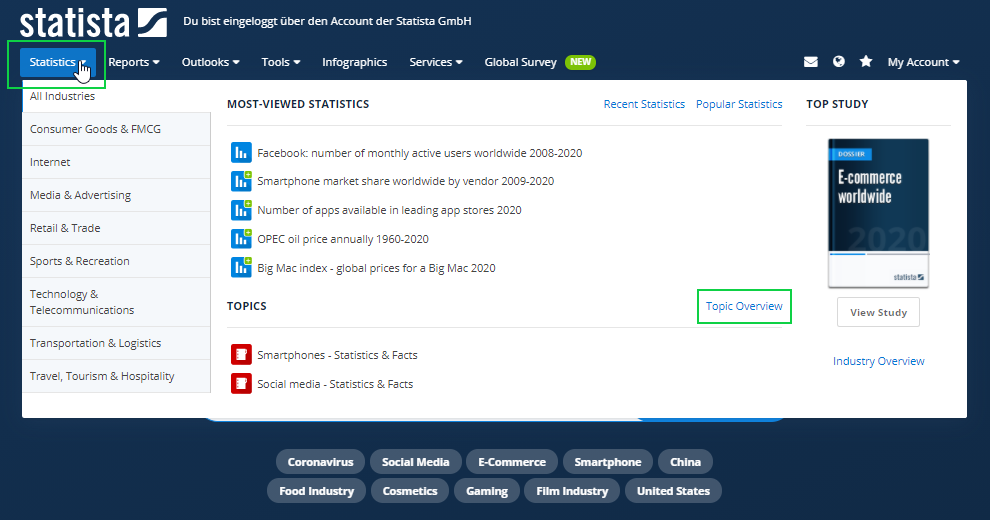Open Smartphones - Statistics & Facts topic
Image resolution: width=990 pixels, height=520 pixels.
click(x=337, y=355)
